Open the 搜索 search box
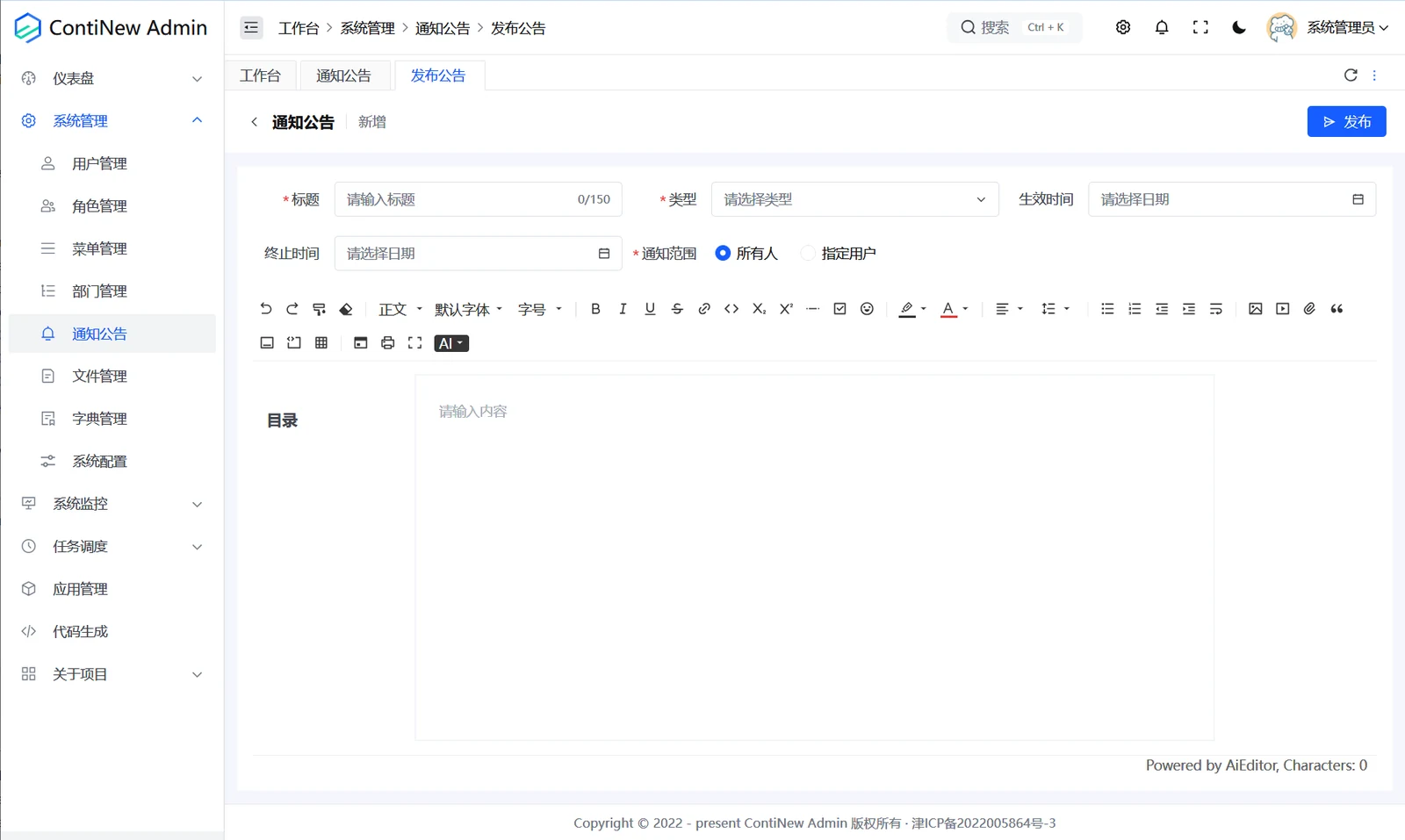The height and width of the screenshot is (840, 1405). [x=1014, y=27]
